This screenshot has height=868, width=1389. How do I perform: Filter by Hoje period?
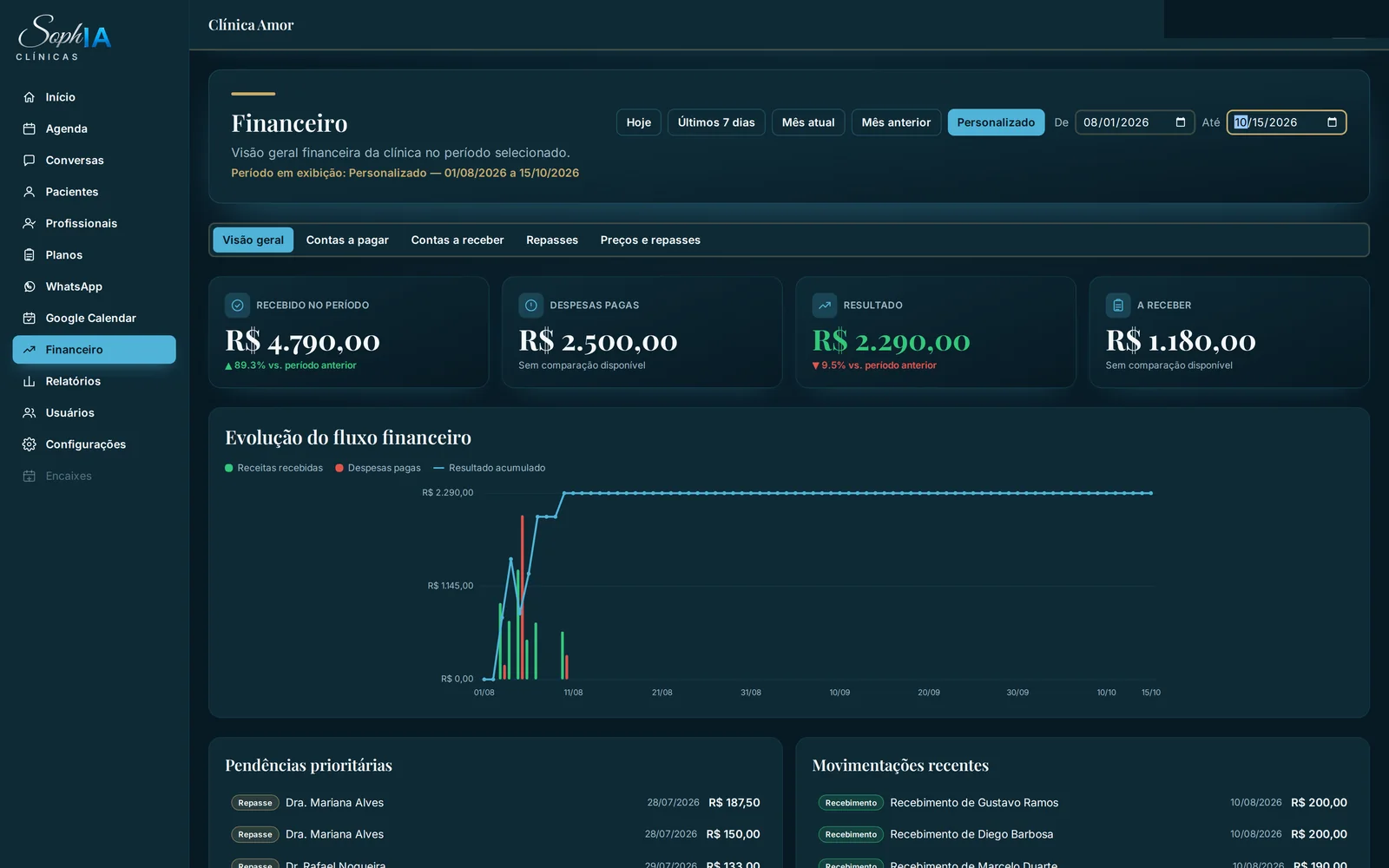pyautogui.click(x=639, y=122)
